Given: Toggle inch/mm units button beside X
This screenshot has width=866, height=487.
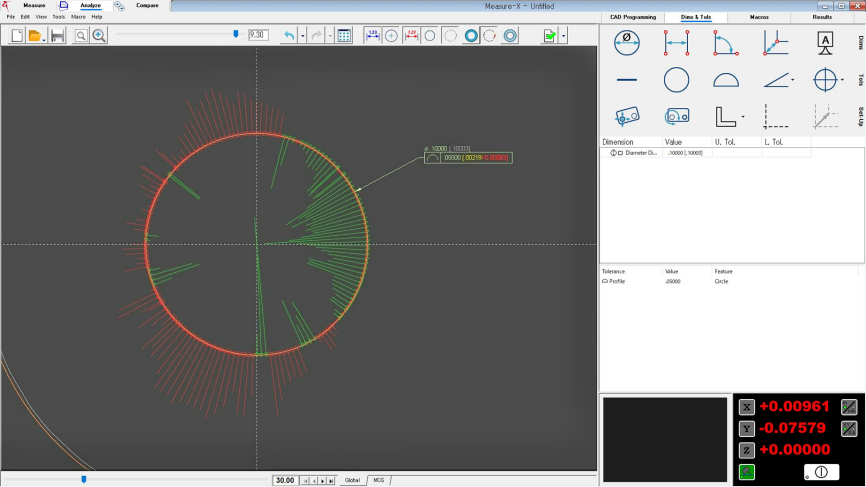Looking at the screenshot, I should click(x=849, y=407).
